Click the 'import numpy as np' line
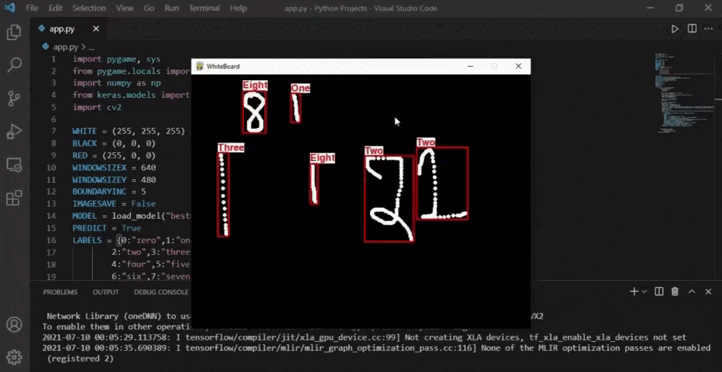This screenshot has width=722, height=372. (x=116, y=83)
